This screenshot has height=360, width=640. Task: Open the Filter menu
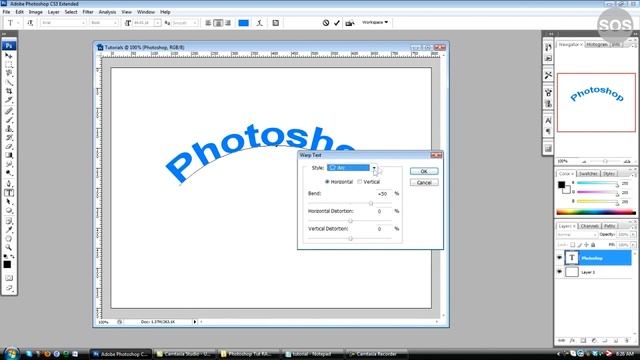click(x=88, y=12)
